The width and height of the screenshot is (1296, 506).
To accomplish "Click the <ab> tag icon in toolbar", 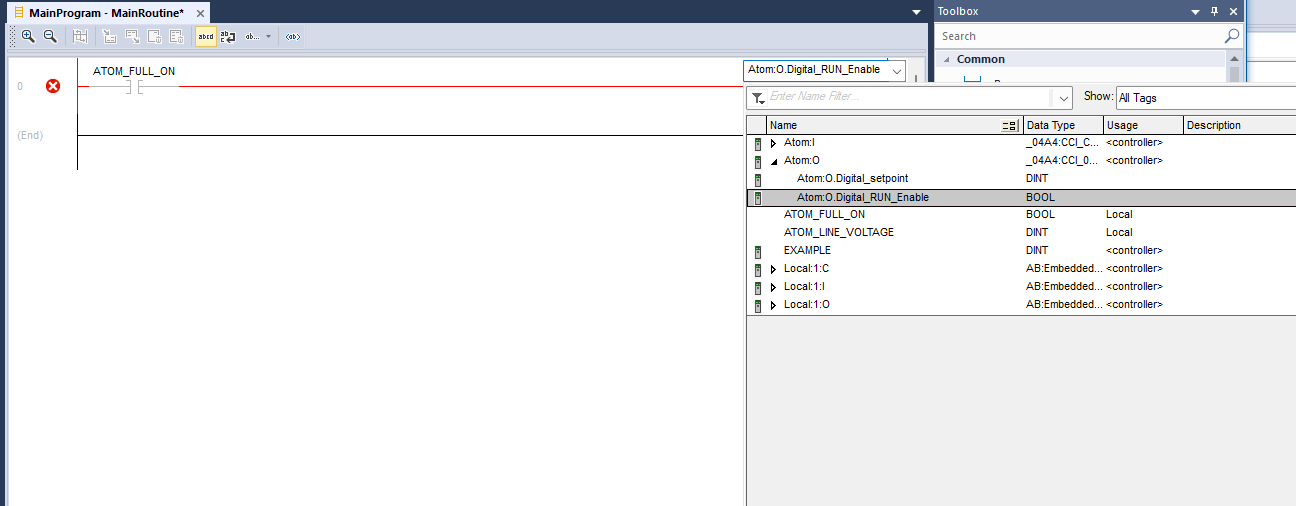I will (x=292, y=36).
